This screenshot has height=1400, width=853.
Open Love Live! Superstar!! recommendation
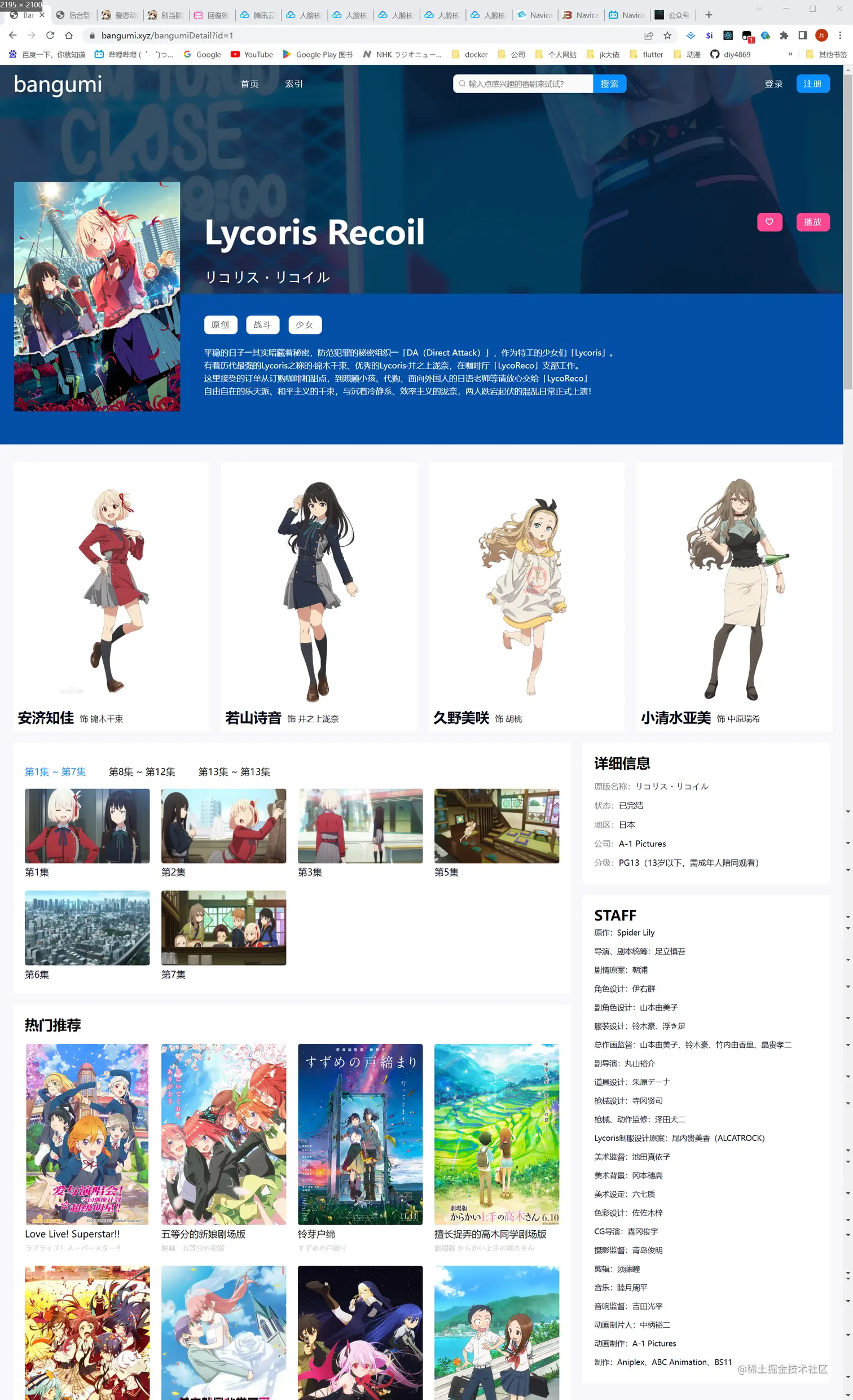[87, 1134]
